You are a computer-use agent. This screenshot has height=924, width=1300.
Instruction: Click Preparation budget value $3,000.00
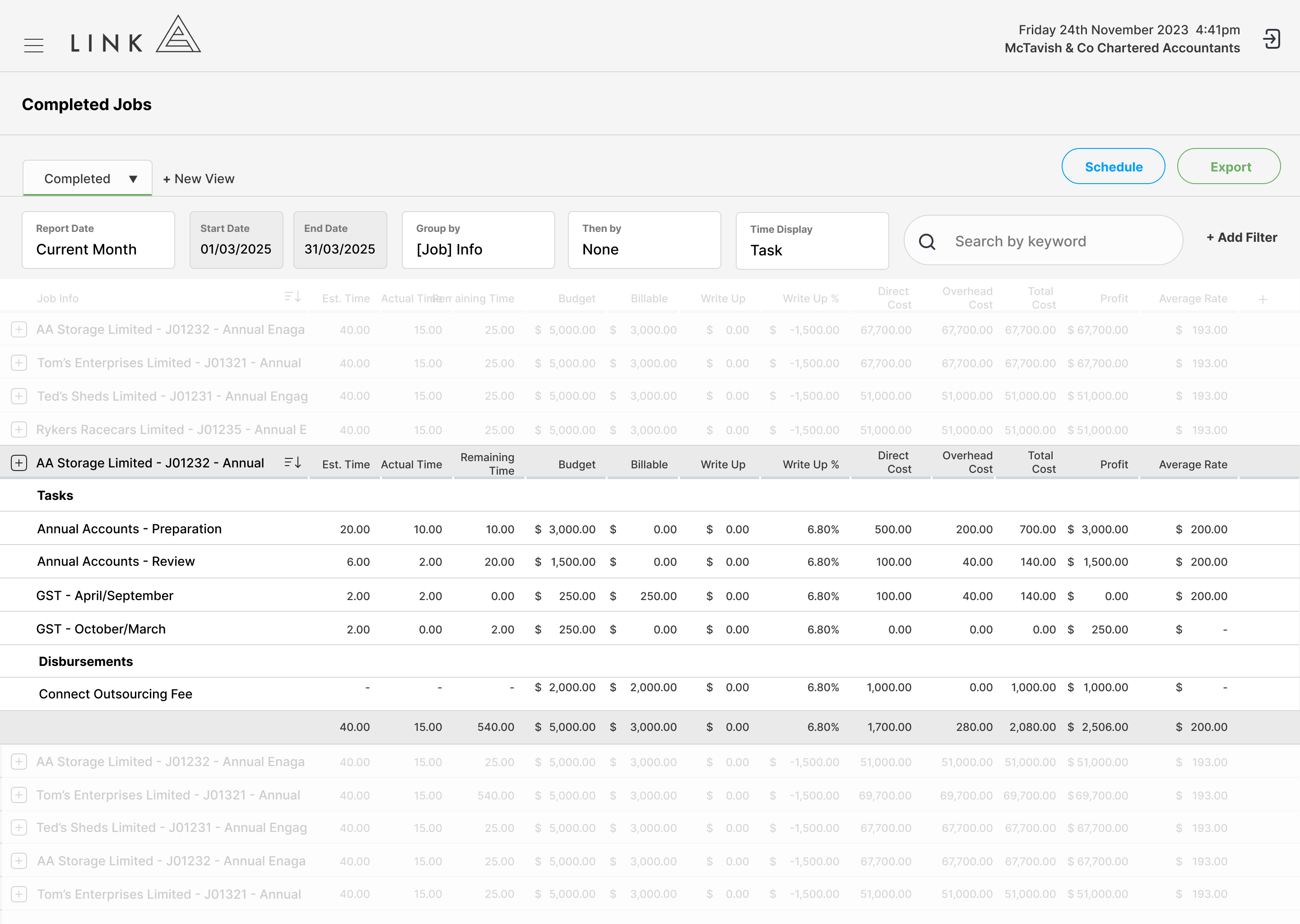pos(565,529)
